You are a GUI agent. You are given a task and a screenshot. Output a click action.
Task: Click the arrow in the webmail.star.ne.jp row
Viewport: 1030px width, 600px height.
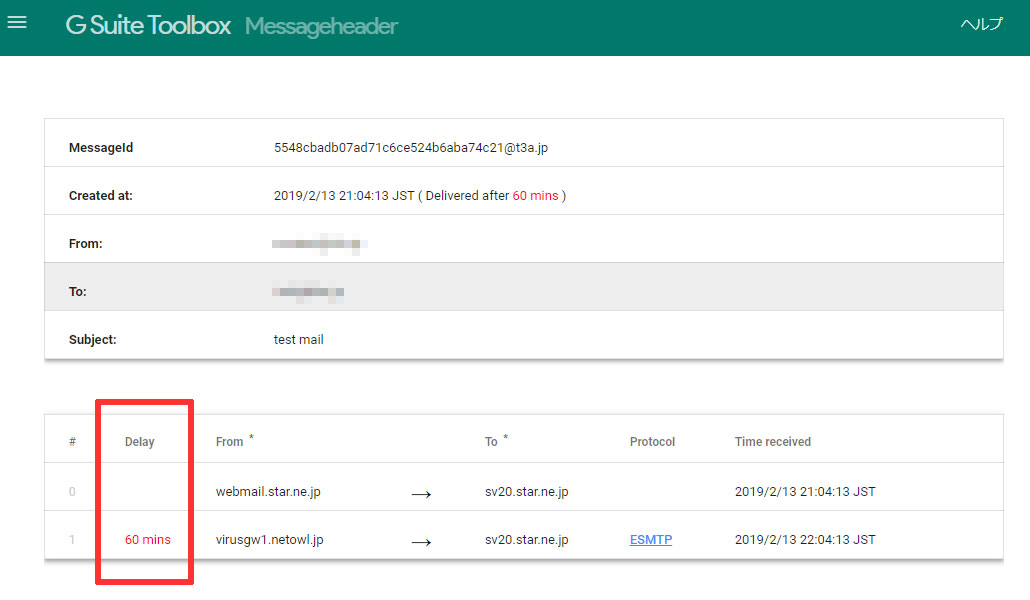coord(421,494)
